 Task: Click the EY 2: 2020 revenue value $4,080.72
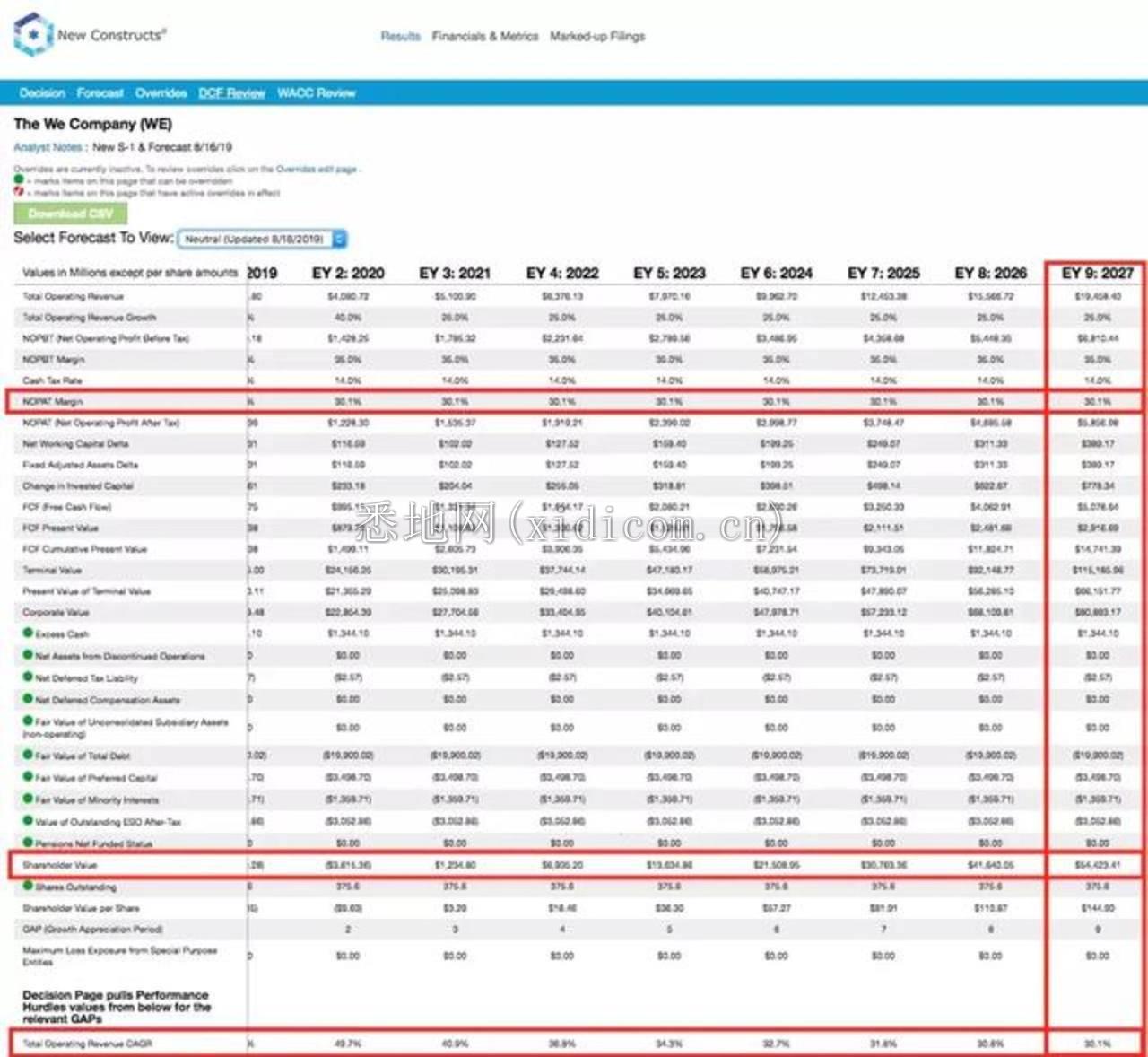click(348, 296)
